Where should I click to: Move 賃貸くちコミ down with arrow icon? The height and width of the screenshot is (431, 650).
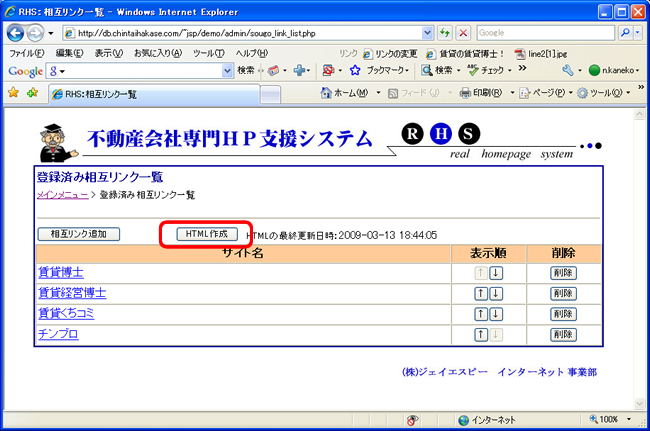coord(496,314)
